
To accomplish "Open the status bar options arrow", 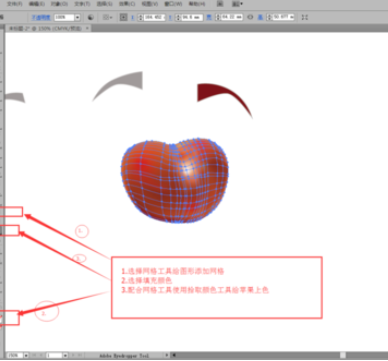I will click(167, 355).
